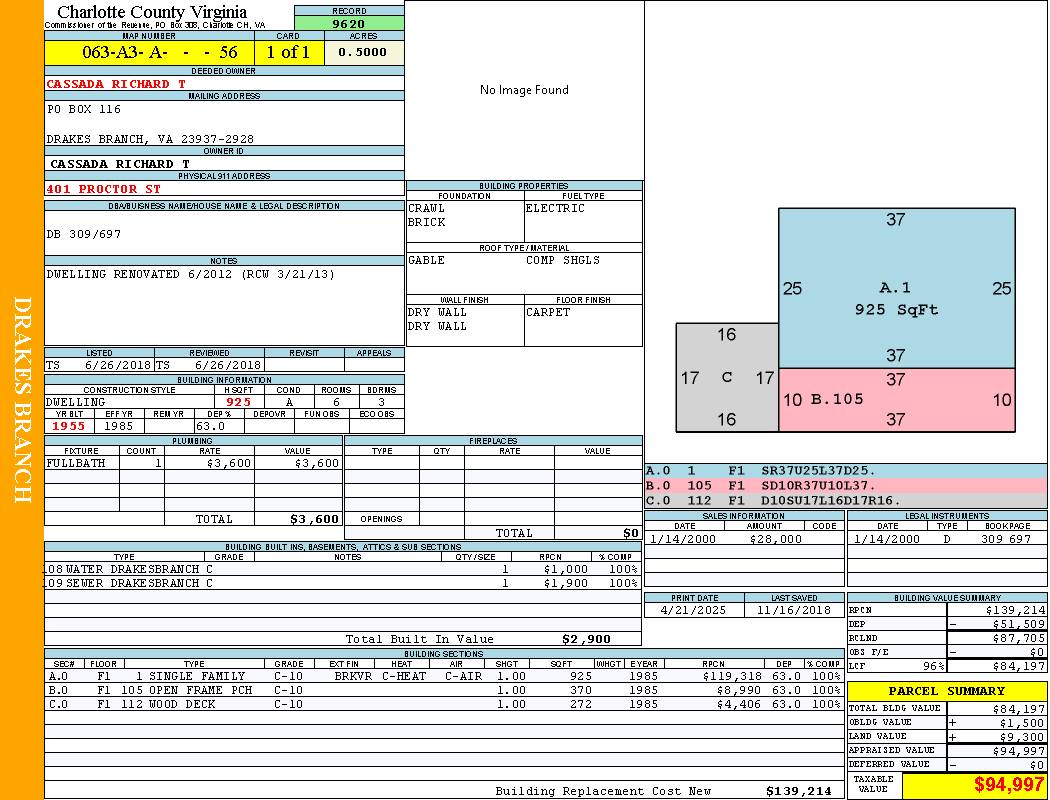1050x800 pixels.
Task: Click the GABLE roof type value
Action: (x=426, y=260)
